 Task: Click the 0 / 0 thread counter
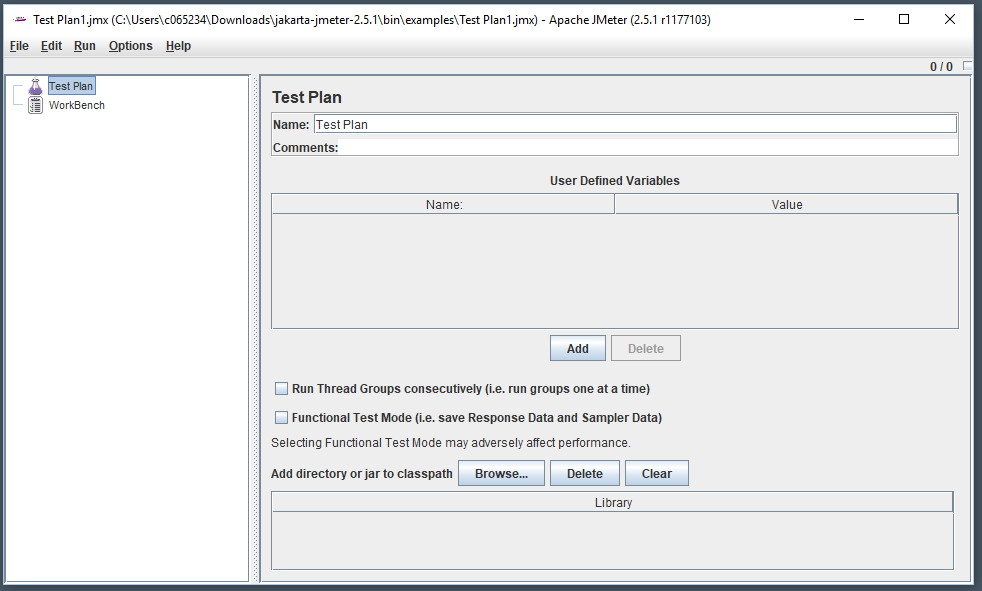[x=941, y=66]
